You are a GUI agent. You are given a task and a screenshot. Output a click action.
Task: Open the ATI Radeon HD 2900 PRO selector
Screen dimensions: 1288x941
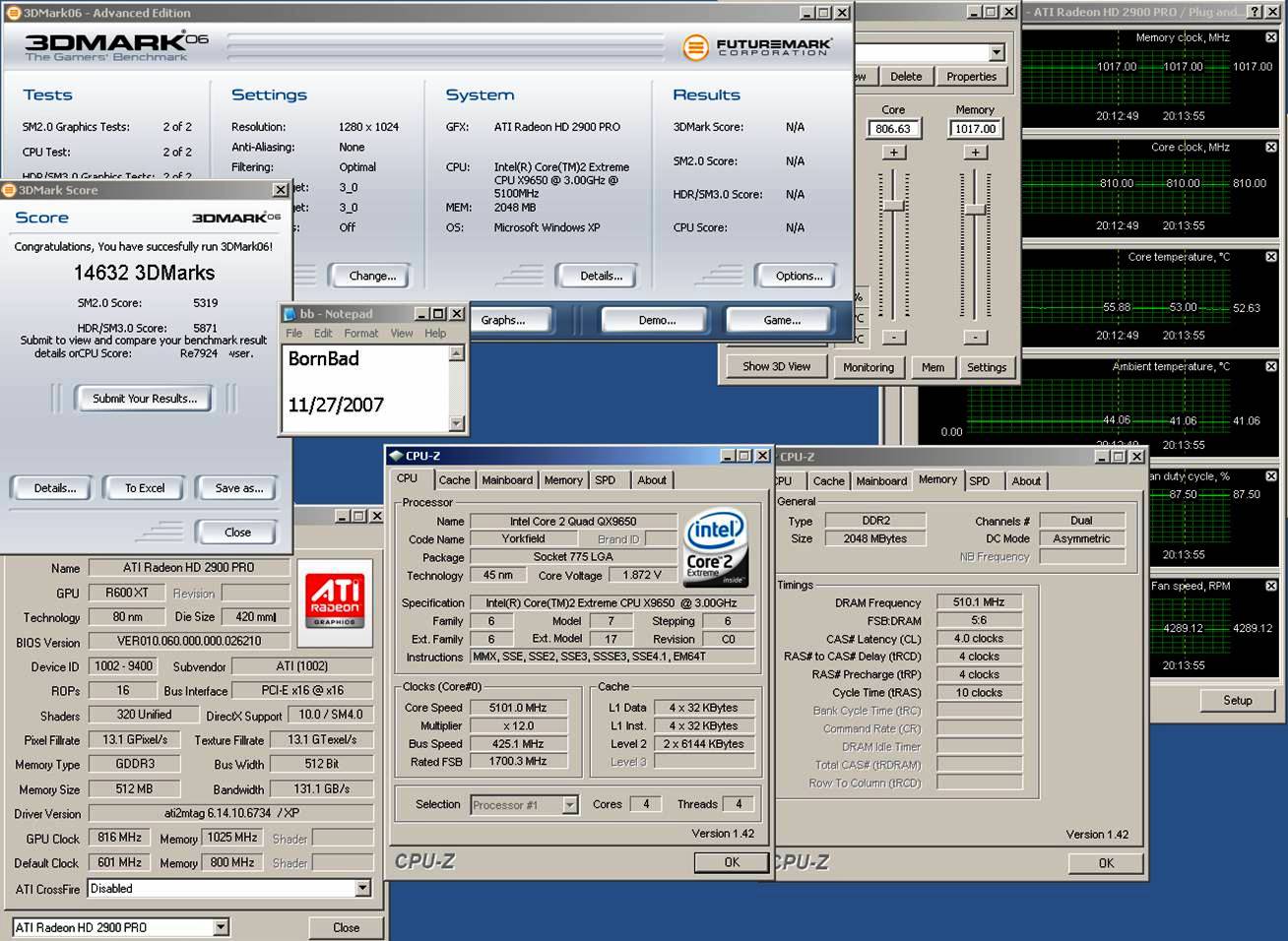click(221, 927)
